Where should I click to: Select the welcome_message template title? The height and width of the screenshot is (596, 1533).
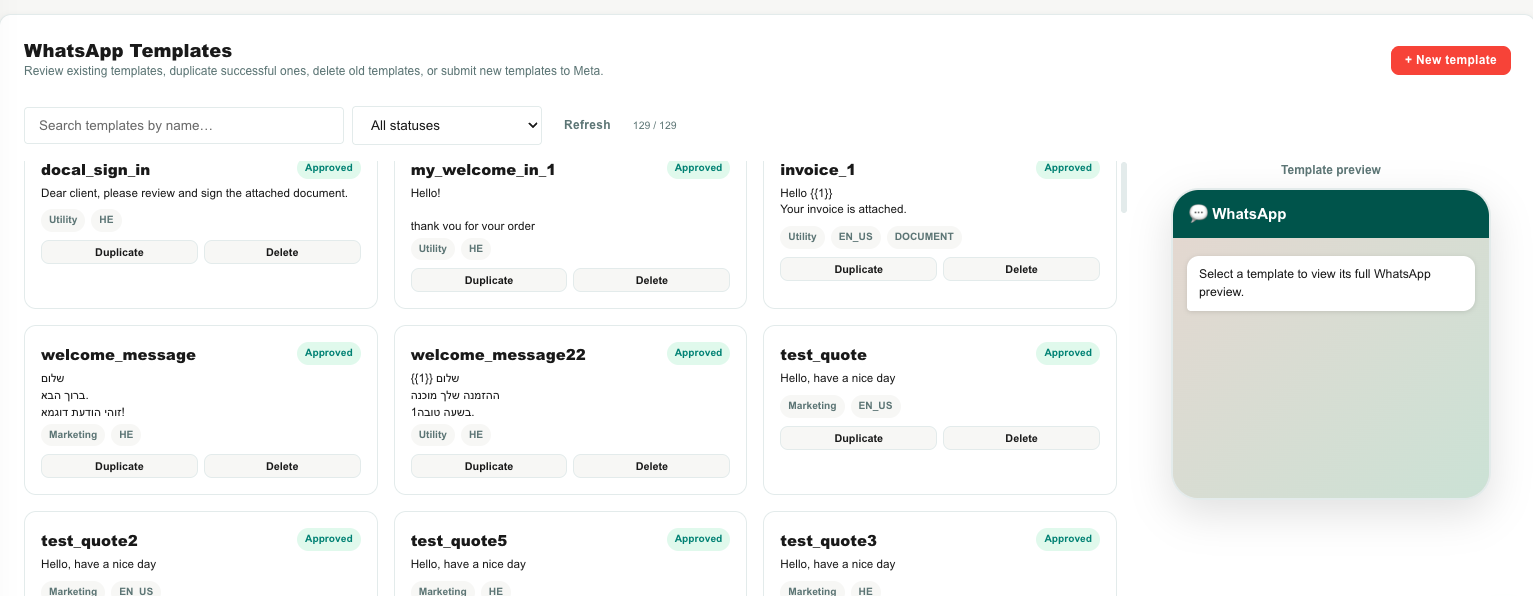point(118,355)
